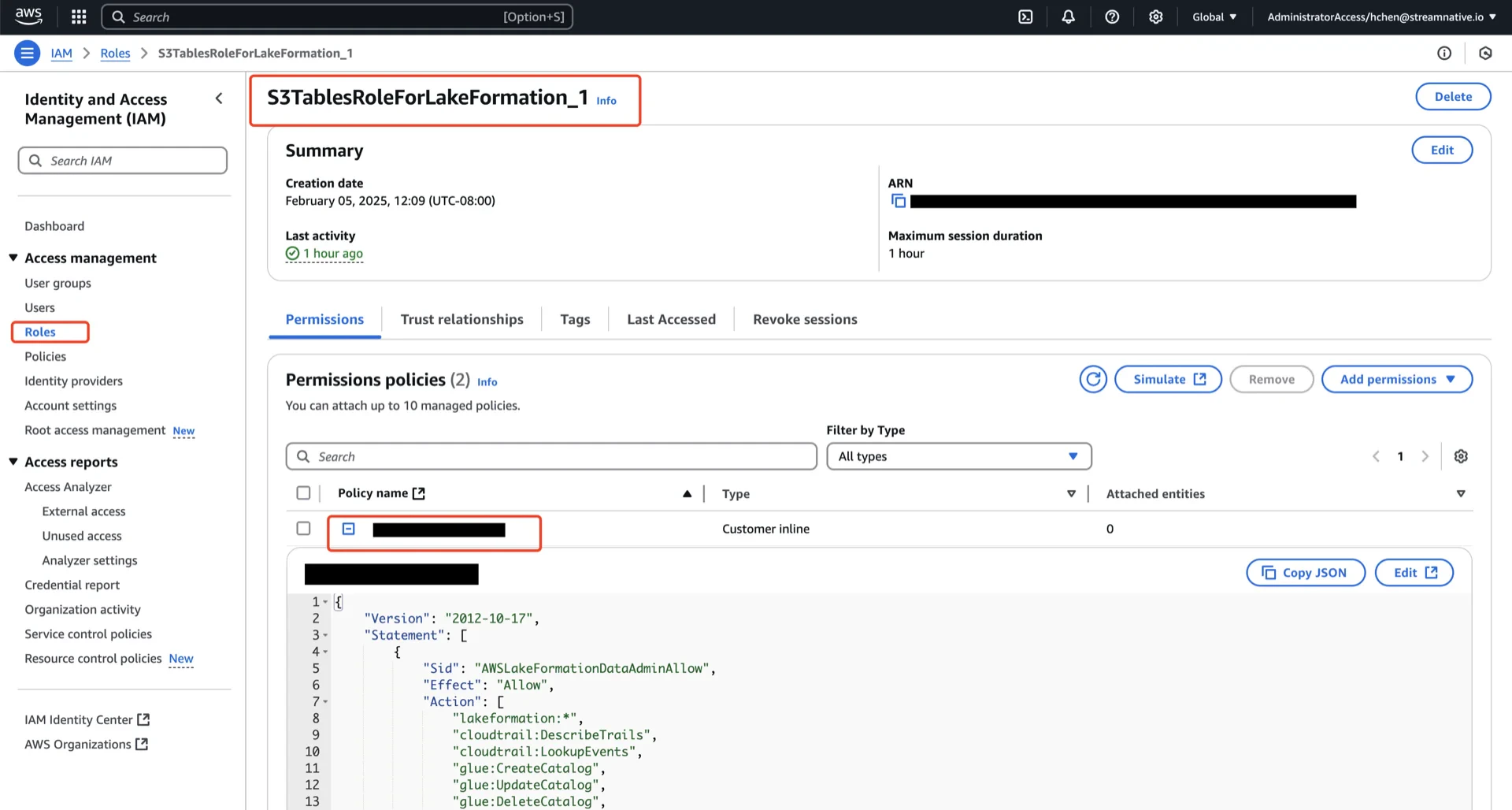Viewport: 1512px width, 810px height.
Task: Open the console settings gear in top bar
Action: coord(1155,17)
